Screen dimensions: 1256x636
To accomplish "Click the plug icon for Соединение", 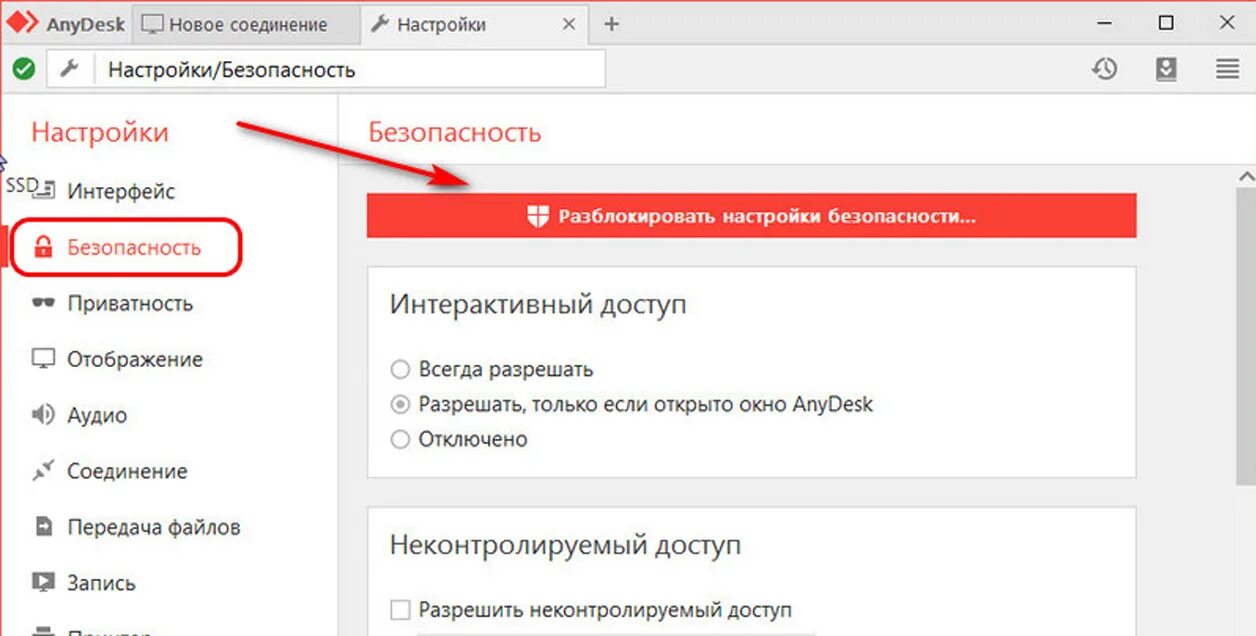I will 43,471.
